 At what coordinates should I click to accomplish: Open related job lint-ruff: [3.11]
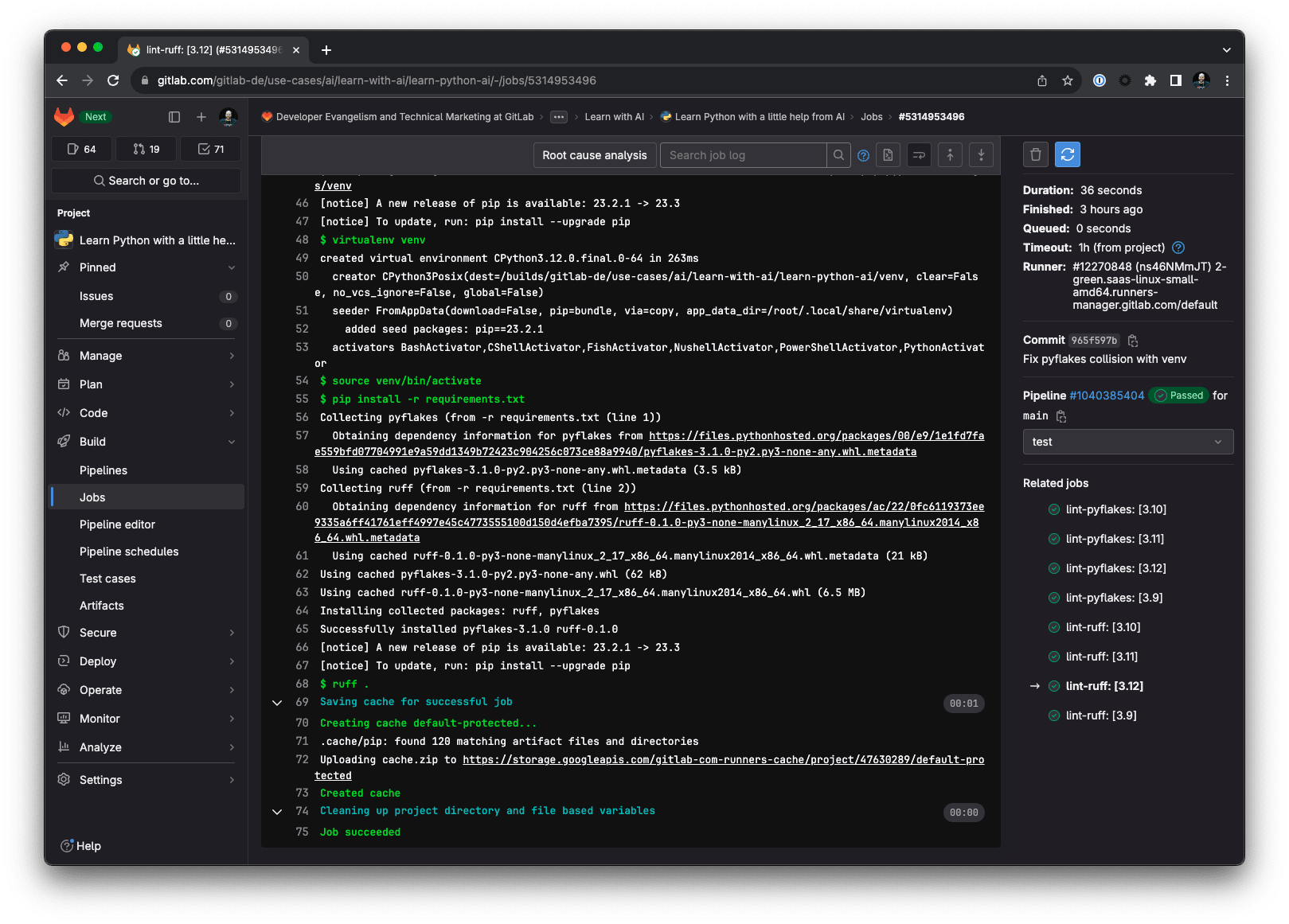(x=1101, y=657)
